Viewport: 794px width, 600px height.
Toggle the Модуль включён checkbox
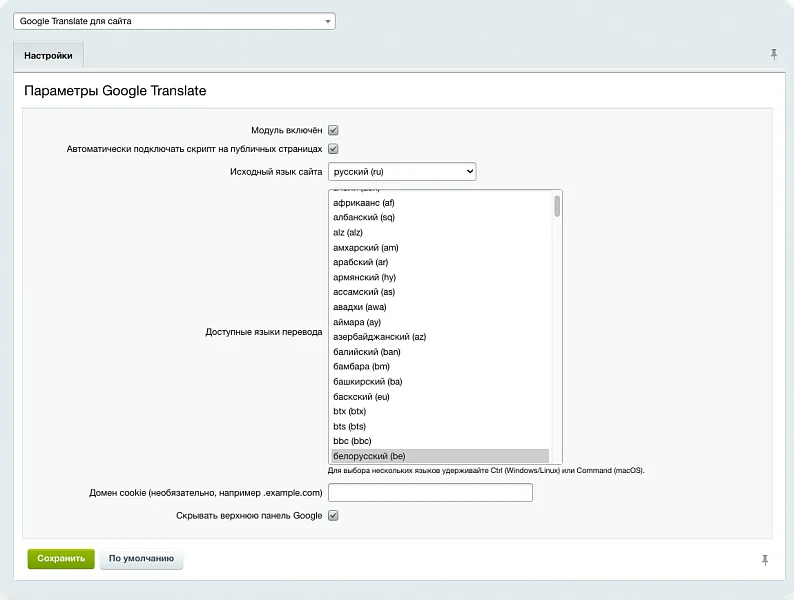tap(333, 130)
